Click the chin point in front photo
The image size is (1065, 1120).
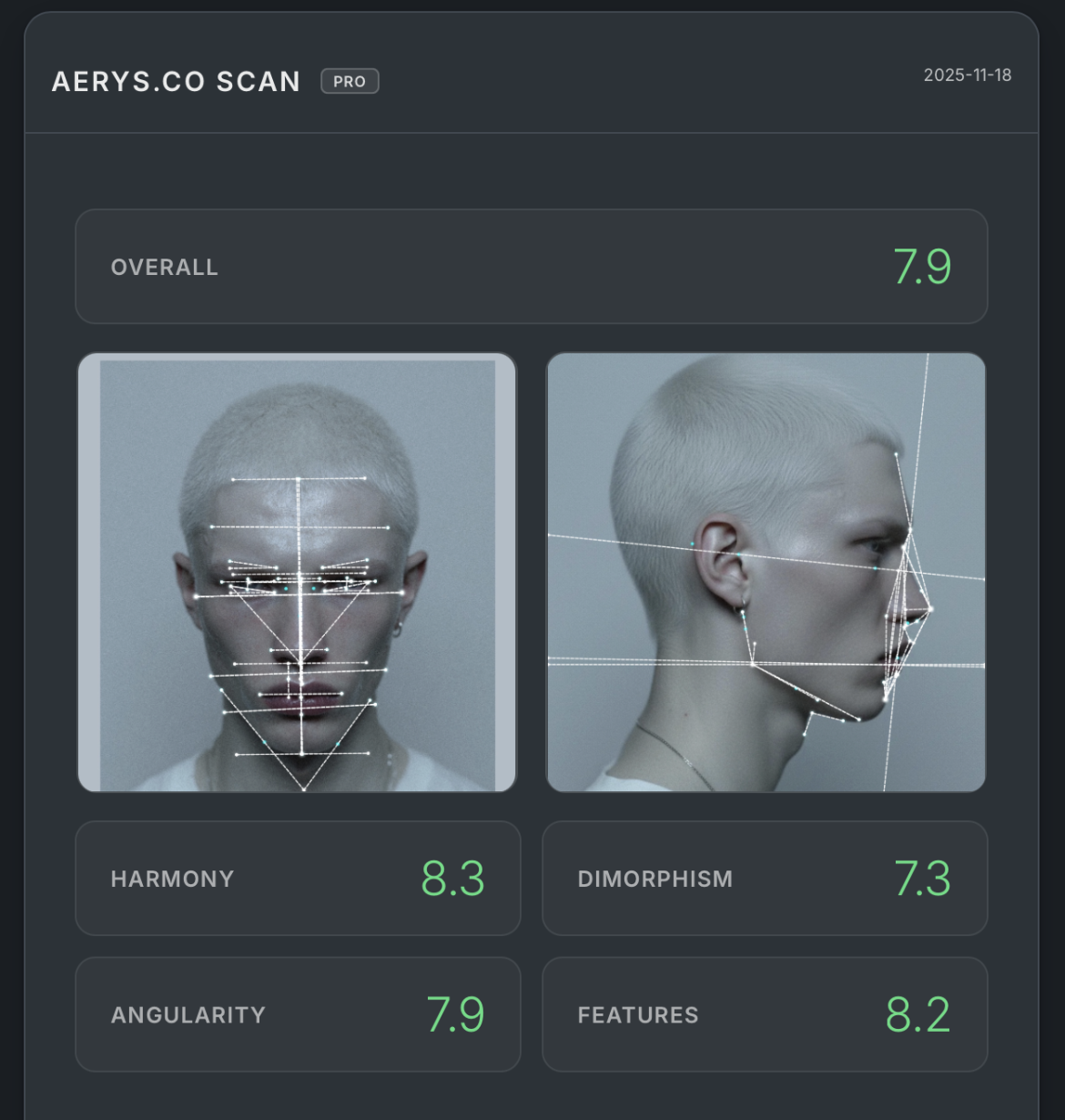pyautogui.click(x=302, y=754)
